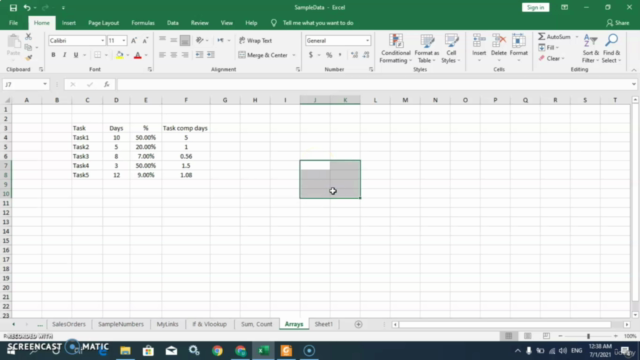Apply the Comma Style number format
Image resolution: width=640 pixels, height=360 pixels.
coord(340,55)
